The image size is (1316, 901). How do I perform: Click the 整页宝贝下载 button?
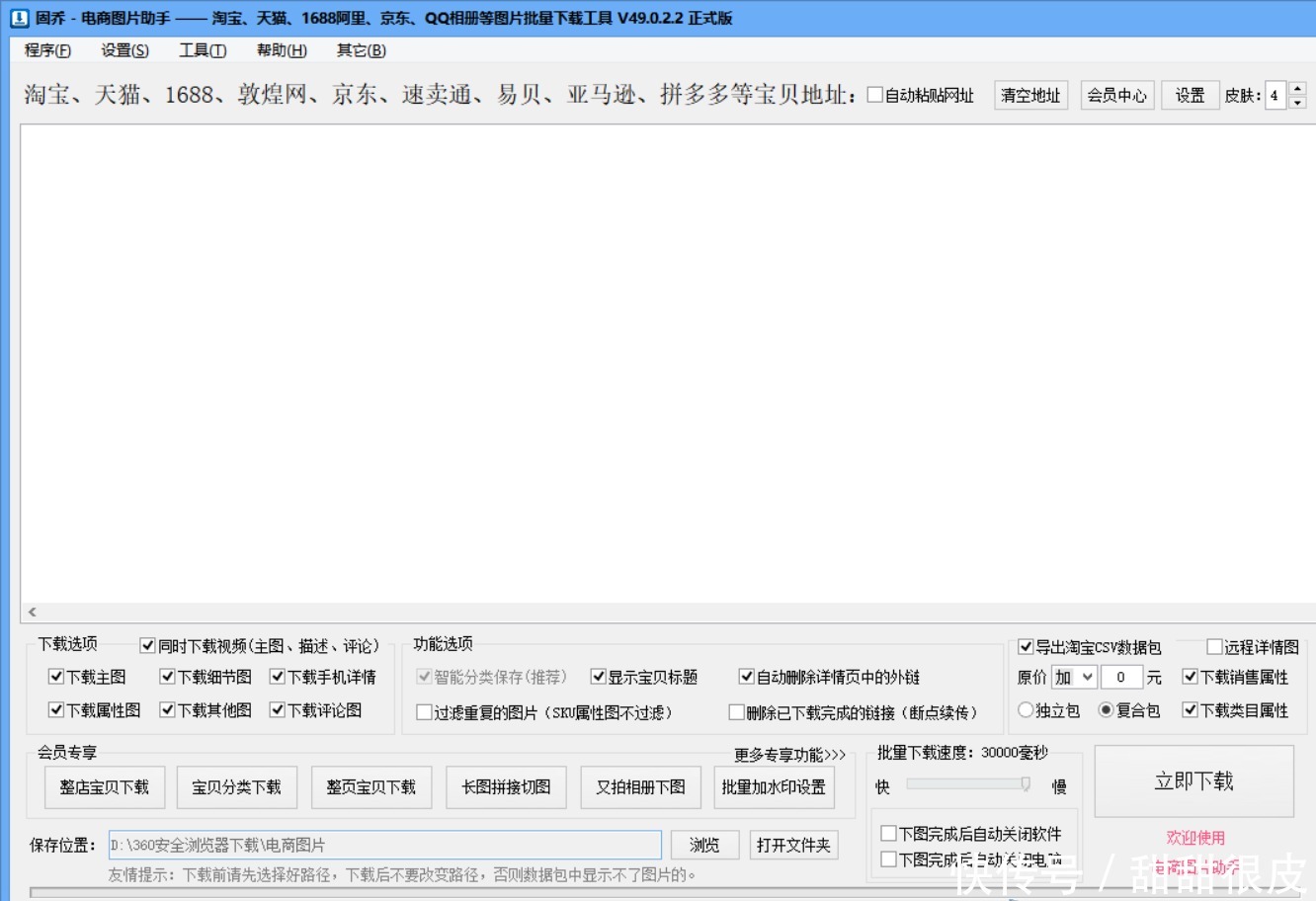tap(371, 787)
